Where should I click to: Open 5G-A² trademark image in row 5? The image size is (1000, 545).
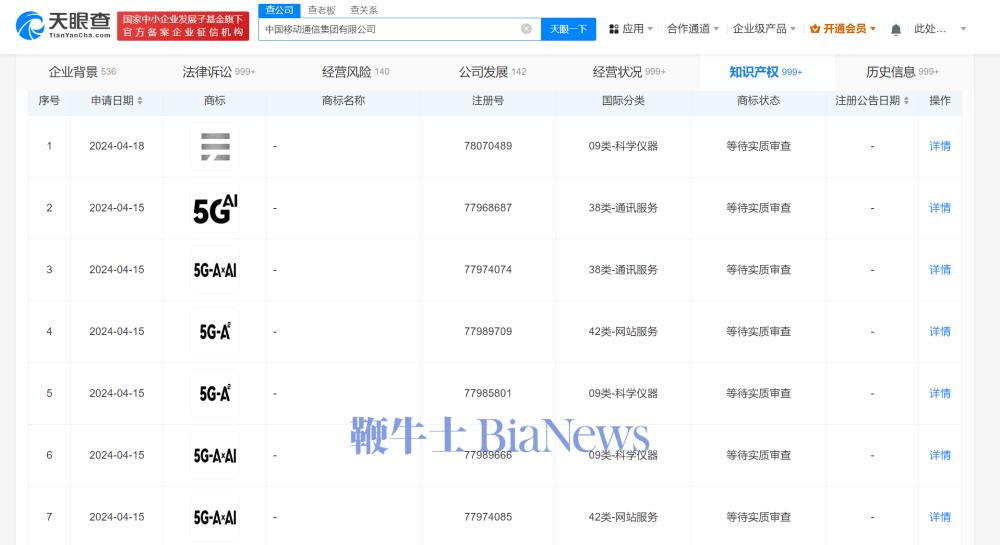215,394
